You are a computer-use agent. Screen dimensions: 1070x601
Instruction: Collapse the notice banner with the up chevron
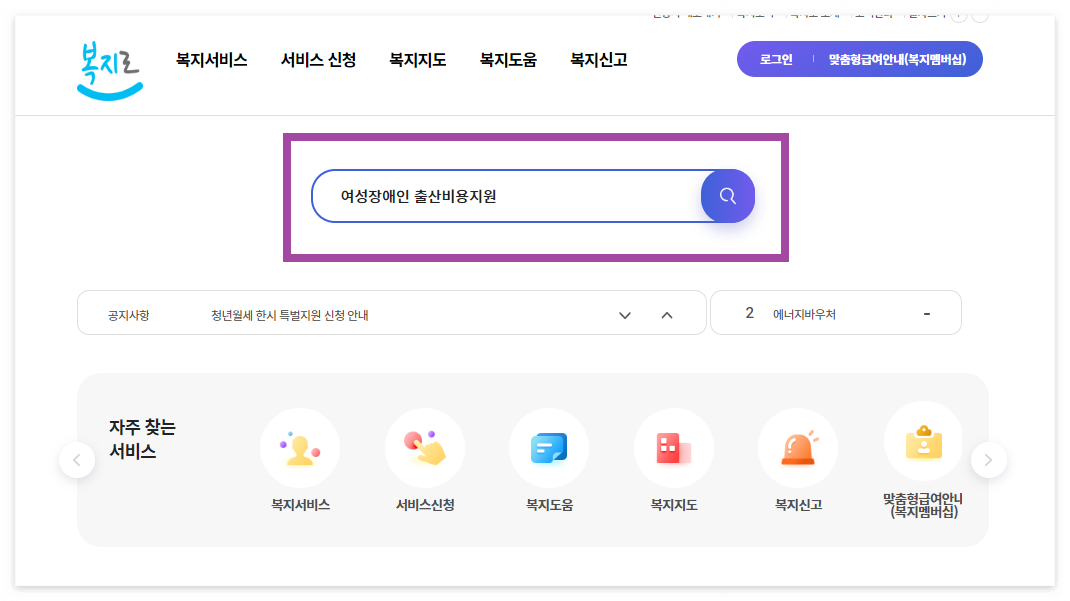pos(666,314)
